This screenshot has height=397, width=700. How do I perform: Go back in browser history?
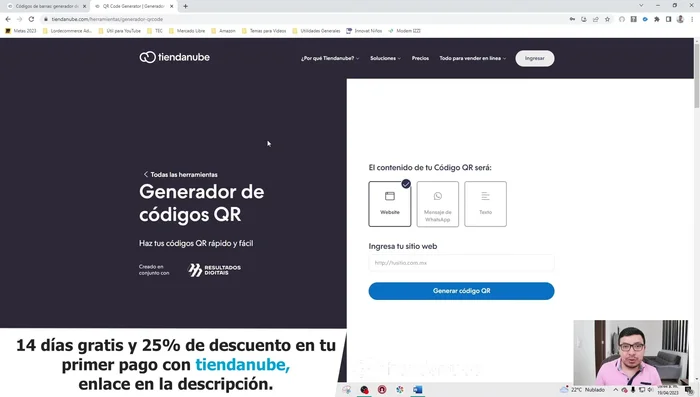click(x=8, y=19)
